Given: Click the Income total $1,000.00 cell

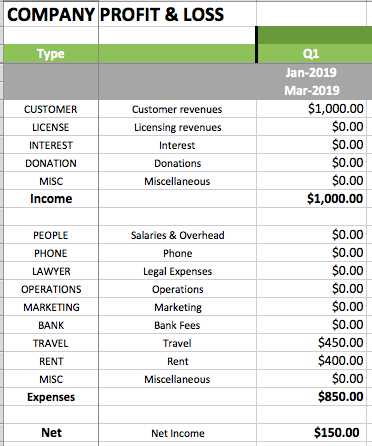Looking at the screenshot, I should point(311,199).
